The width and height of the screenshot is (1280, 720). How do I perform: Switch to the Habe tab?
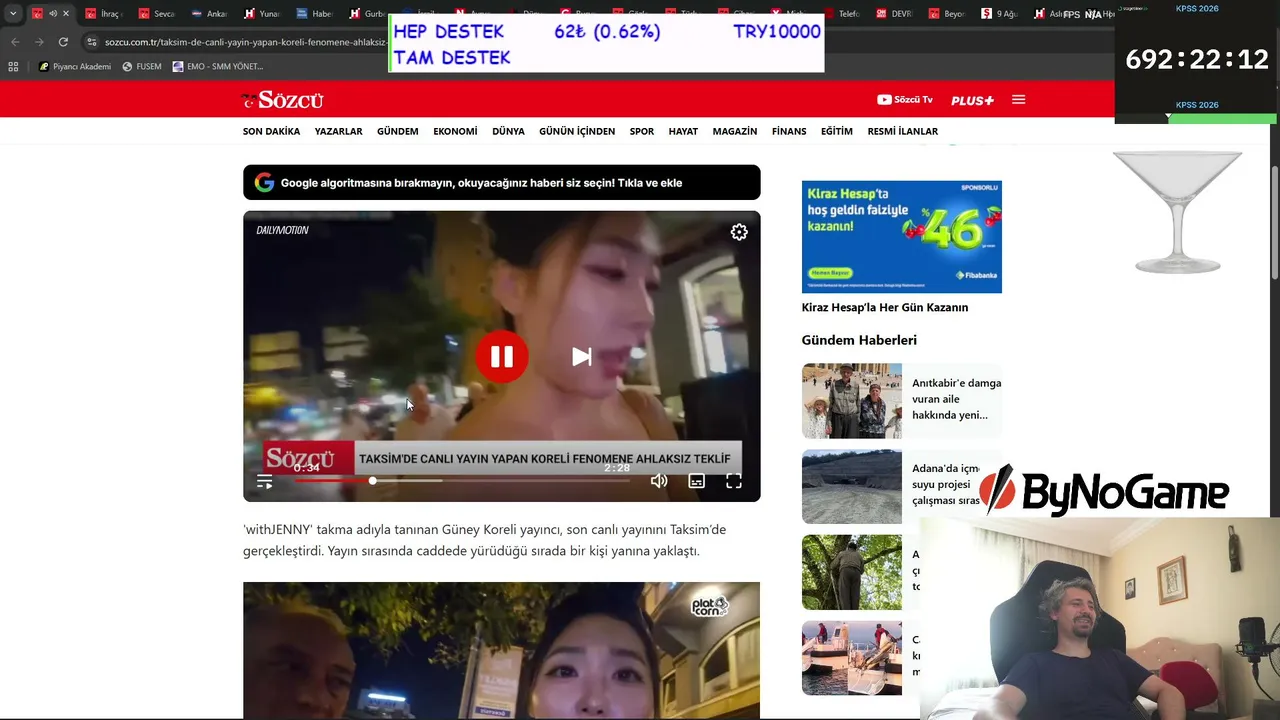(316, 14)
